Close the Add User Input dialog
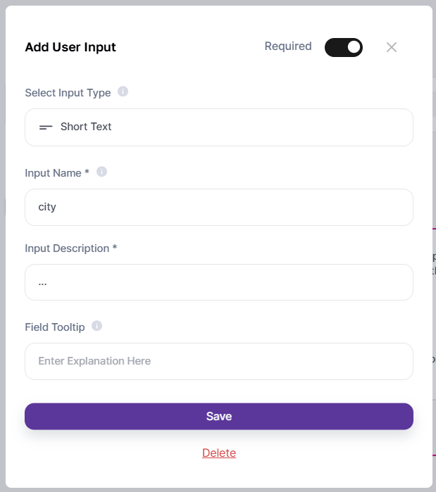 391,47
